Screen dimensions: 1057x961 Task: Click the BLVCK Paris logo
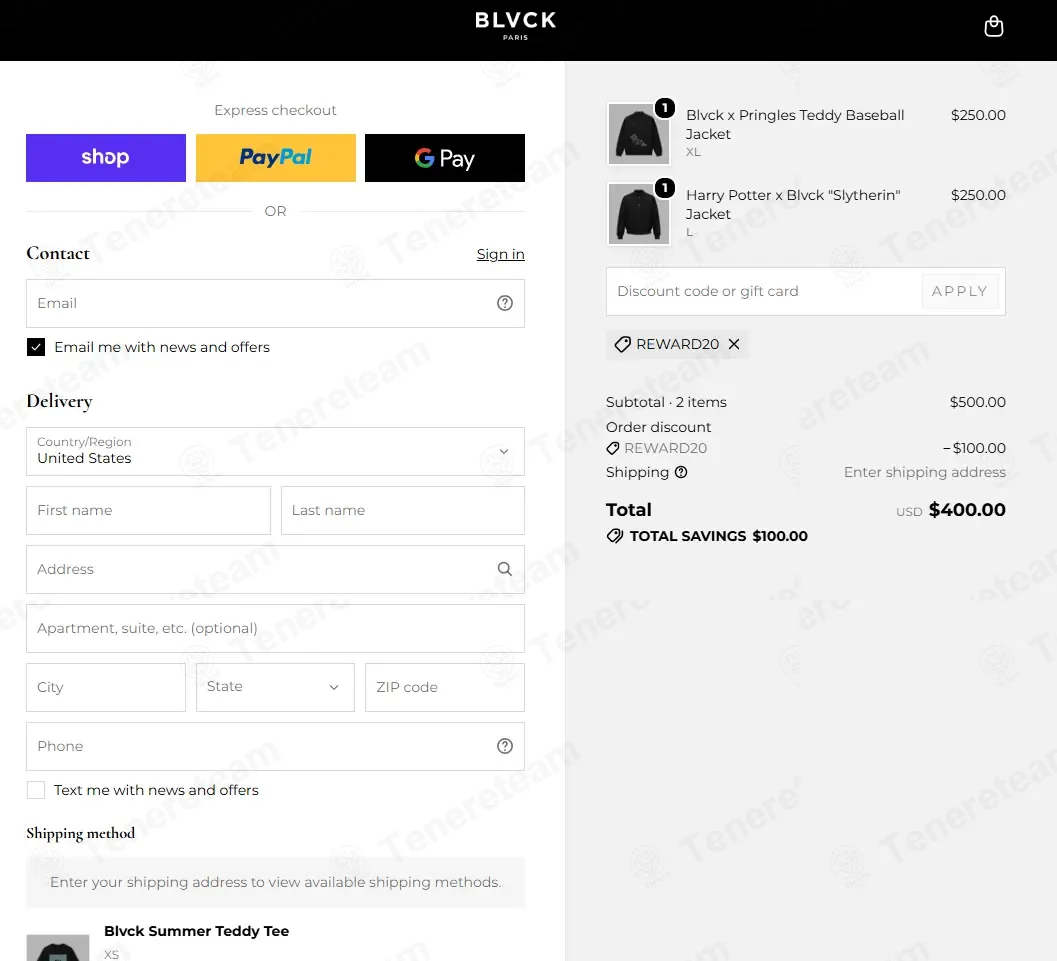coord(516,26)
